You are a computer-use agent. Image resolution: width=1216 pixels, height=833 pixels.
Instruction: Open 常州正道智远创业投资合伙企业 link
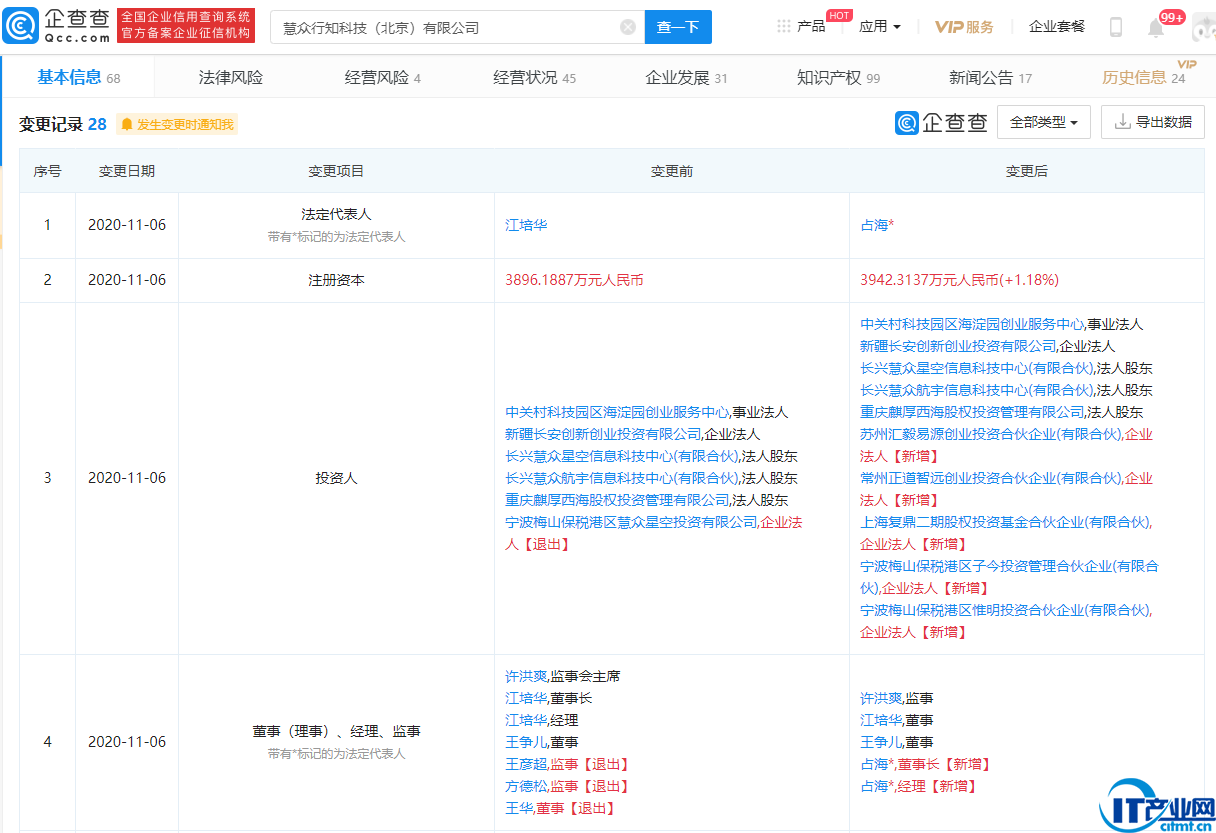[x=991, y=478]
